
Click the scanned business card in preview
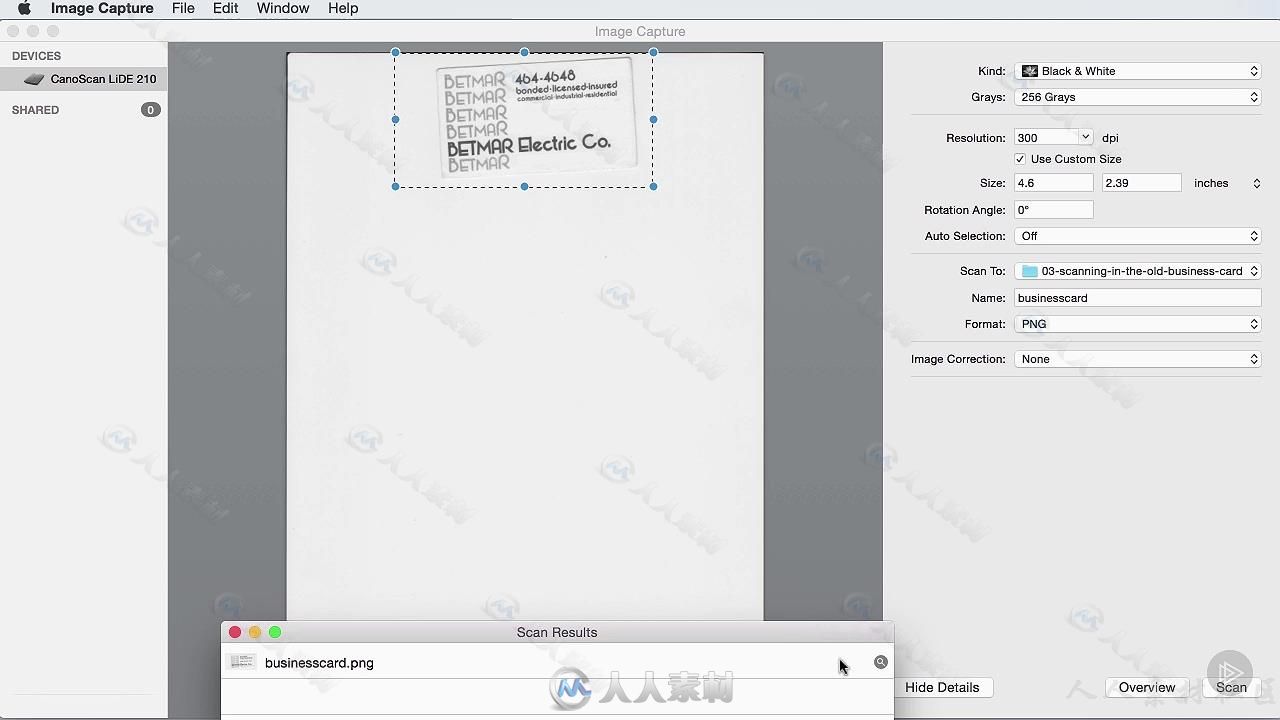535,118
